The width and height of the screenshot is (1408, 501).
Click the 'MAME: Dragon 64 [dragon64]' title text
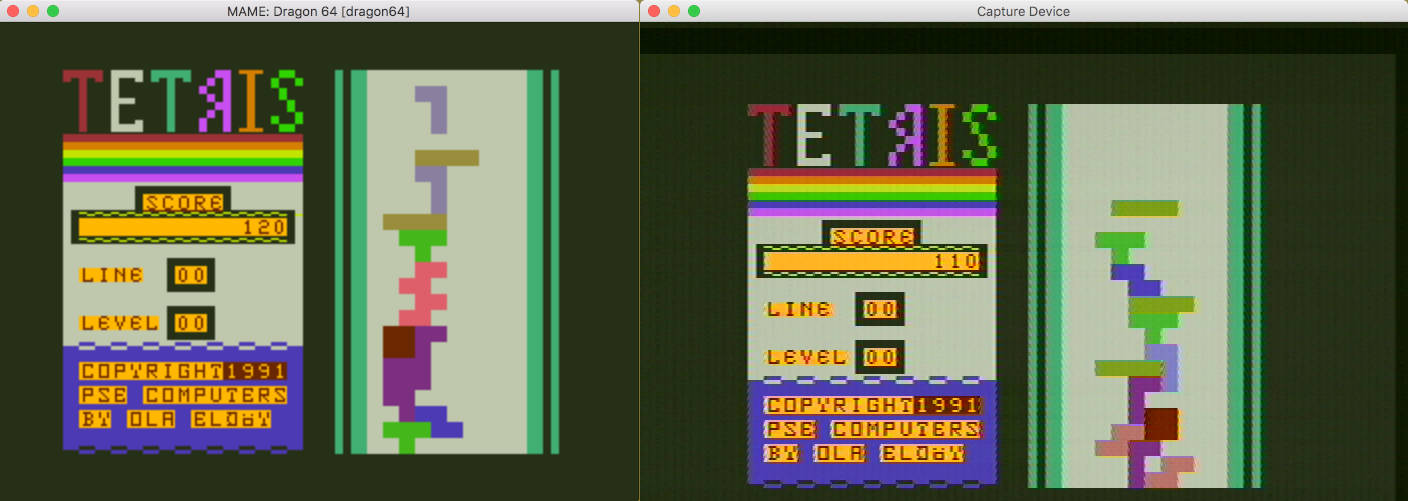point(319,11)
